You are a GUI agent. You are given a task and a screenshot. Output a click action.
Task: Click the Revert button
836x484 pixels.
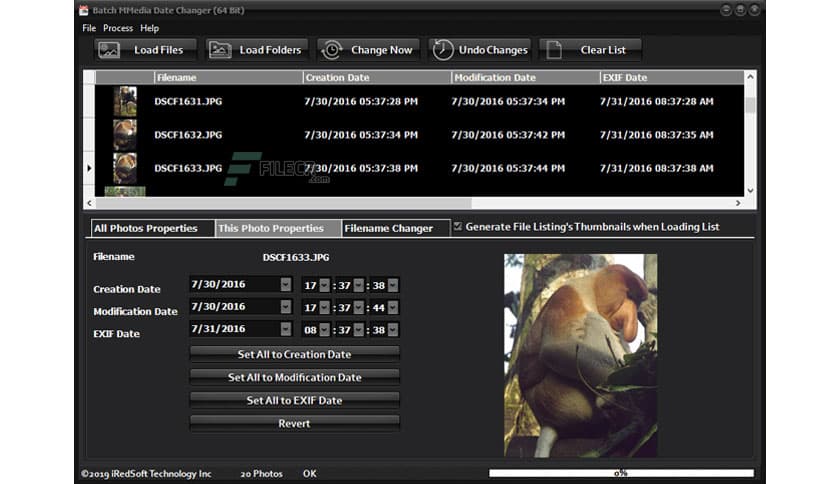[x=294, y=423]
